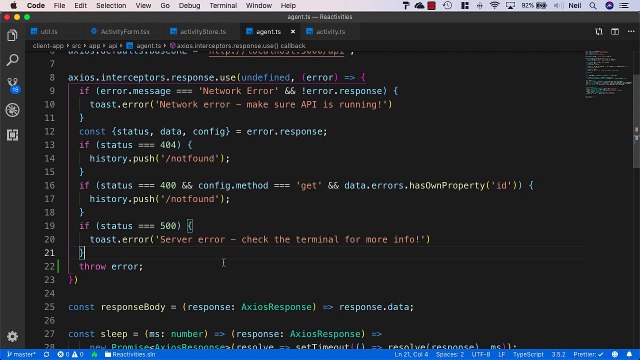640x360 pixels.
Task: Open Time Machine icon in menu bar
Action: coord(447,5)
